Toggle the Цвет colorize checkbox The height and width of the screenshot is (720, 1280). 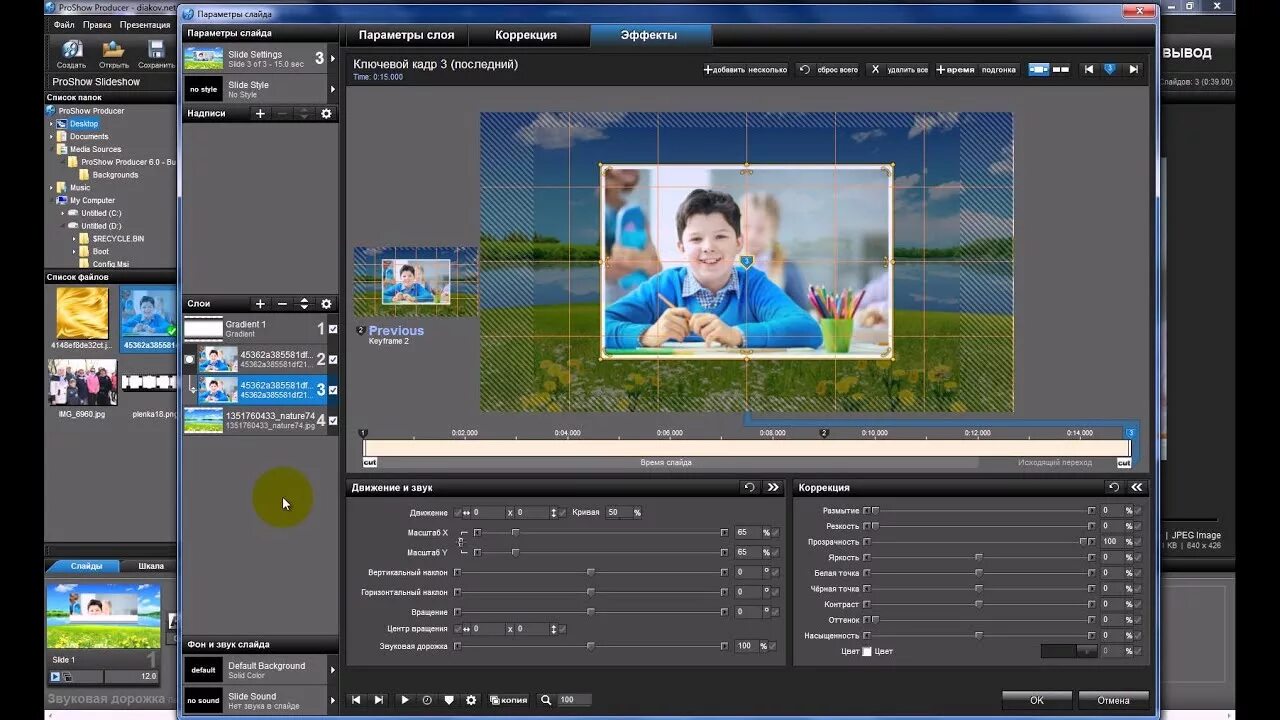[x=867, y=651]
